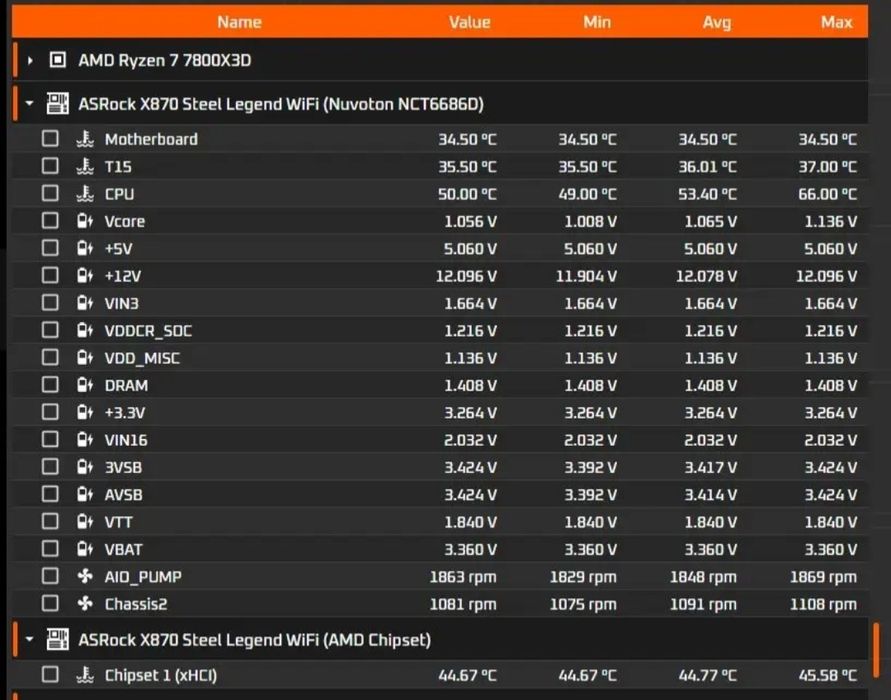The image size is (891, 700).
Task: Click the voltage icon in the +5V row
Action: (85, 248)
